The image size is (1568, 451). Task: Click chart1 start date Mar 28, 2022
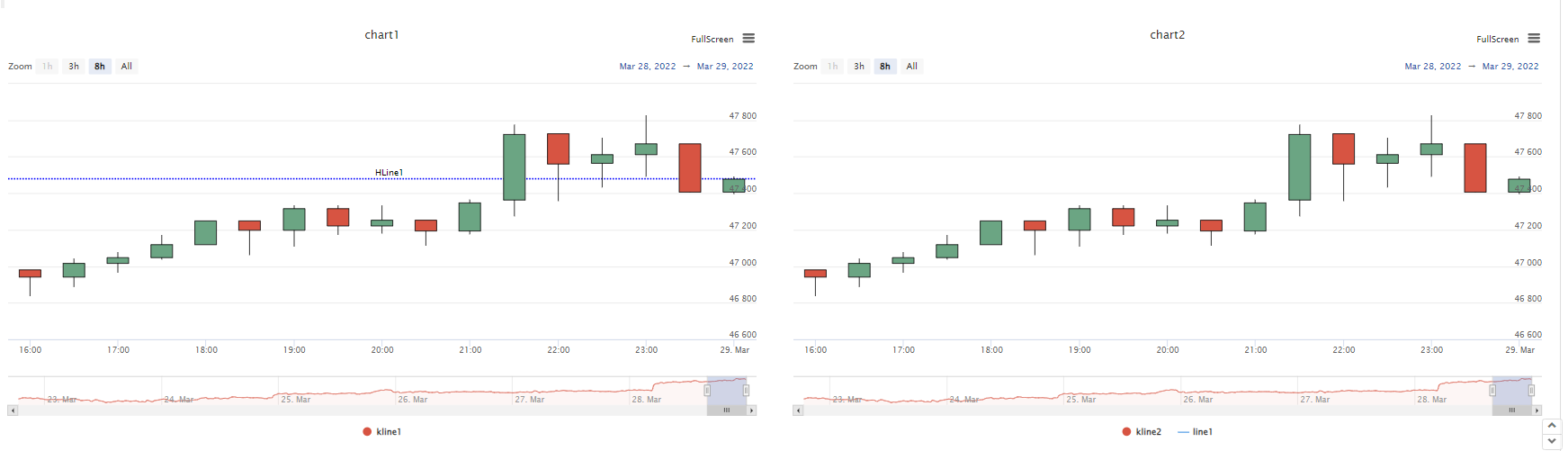point(648,67)
